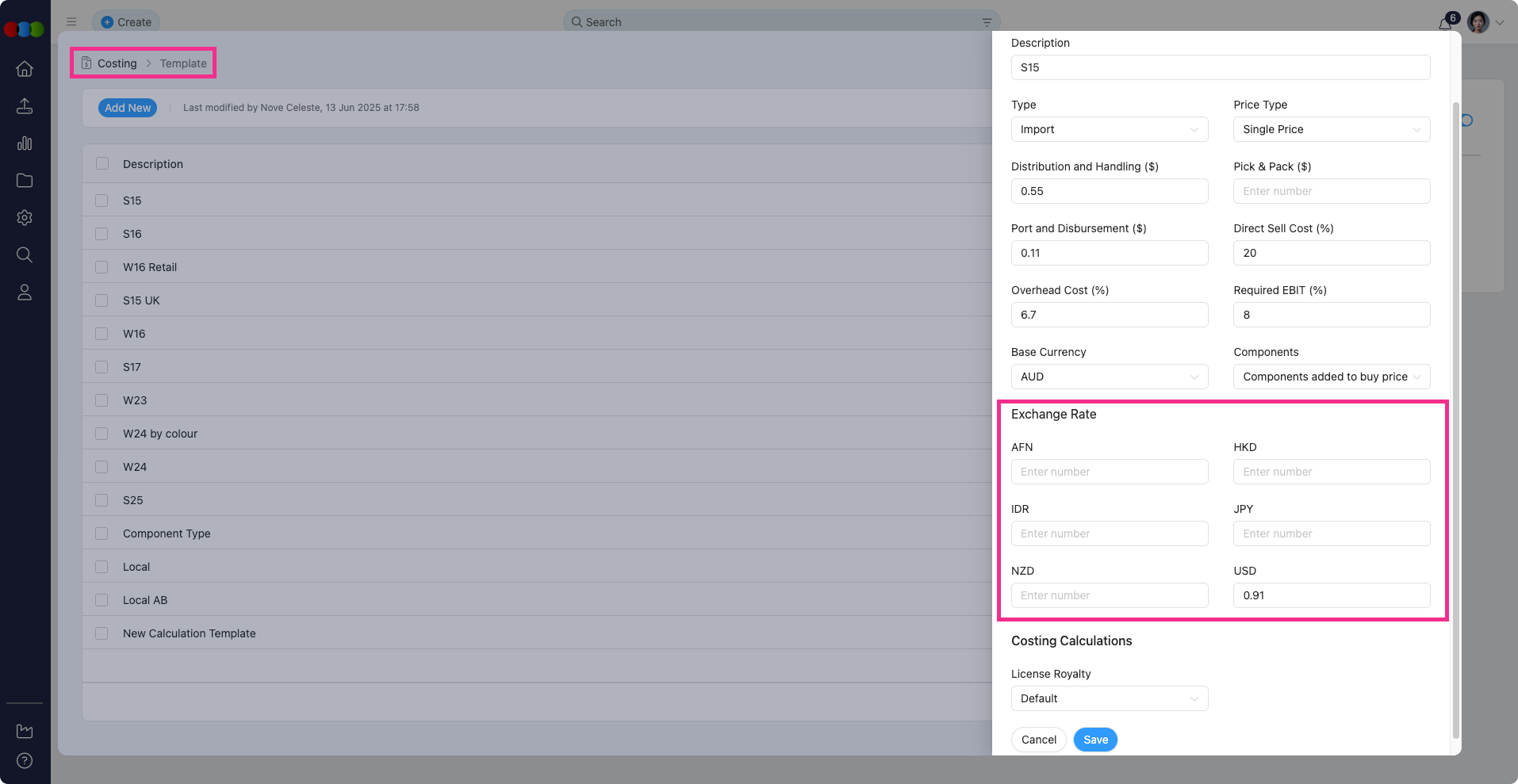Select Template in breadcrumb
1518x784 pixels.
point(183,63)
